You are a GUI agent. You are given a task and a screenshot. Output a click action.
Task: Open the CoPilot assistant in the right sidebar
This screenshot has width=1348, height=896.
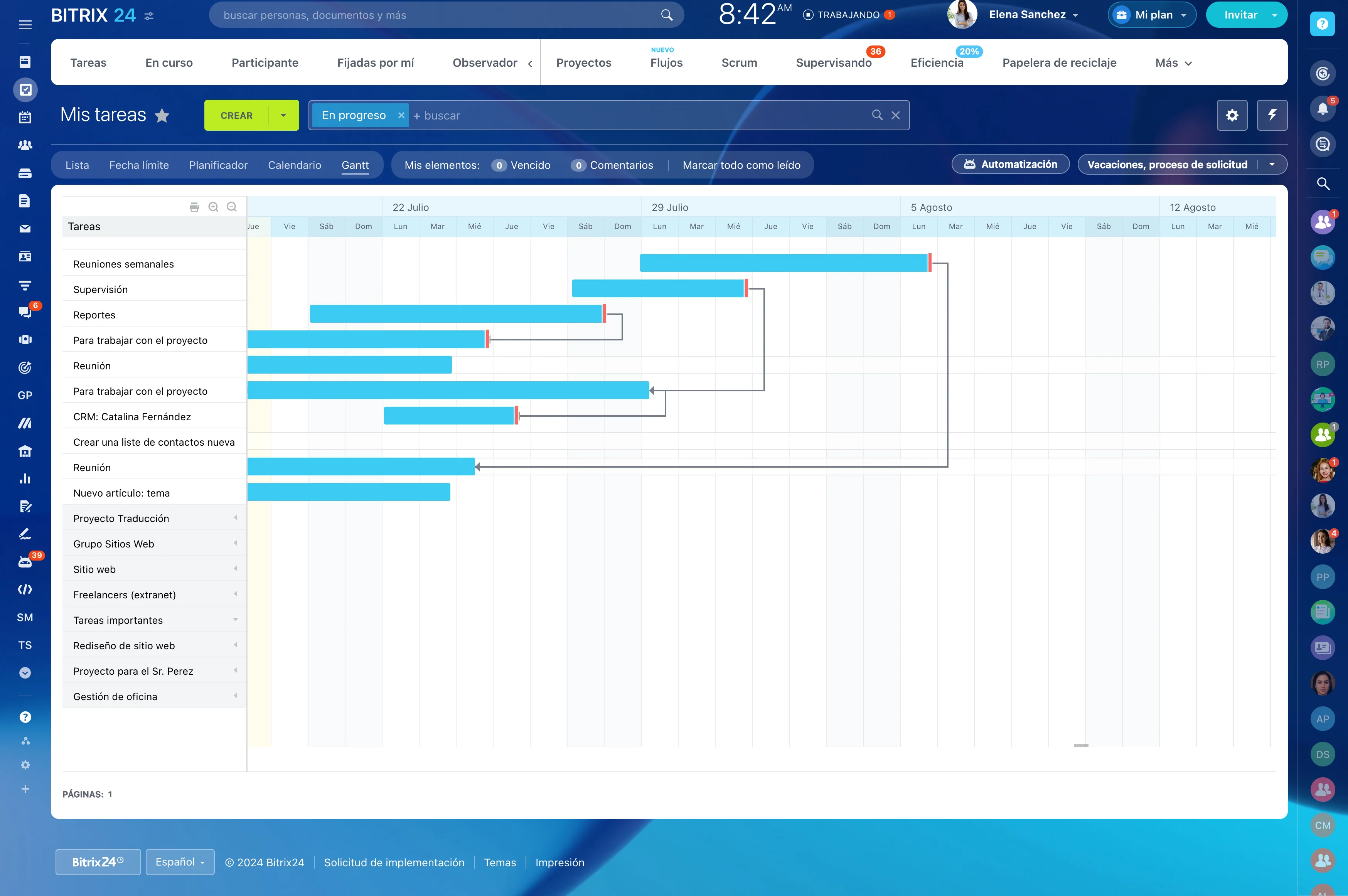1323,73
